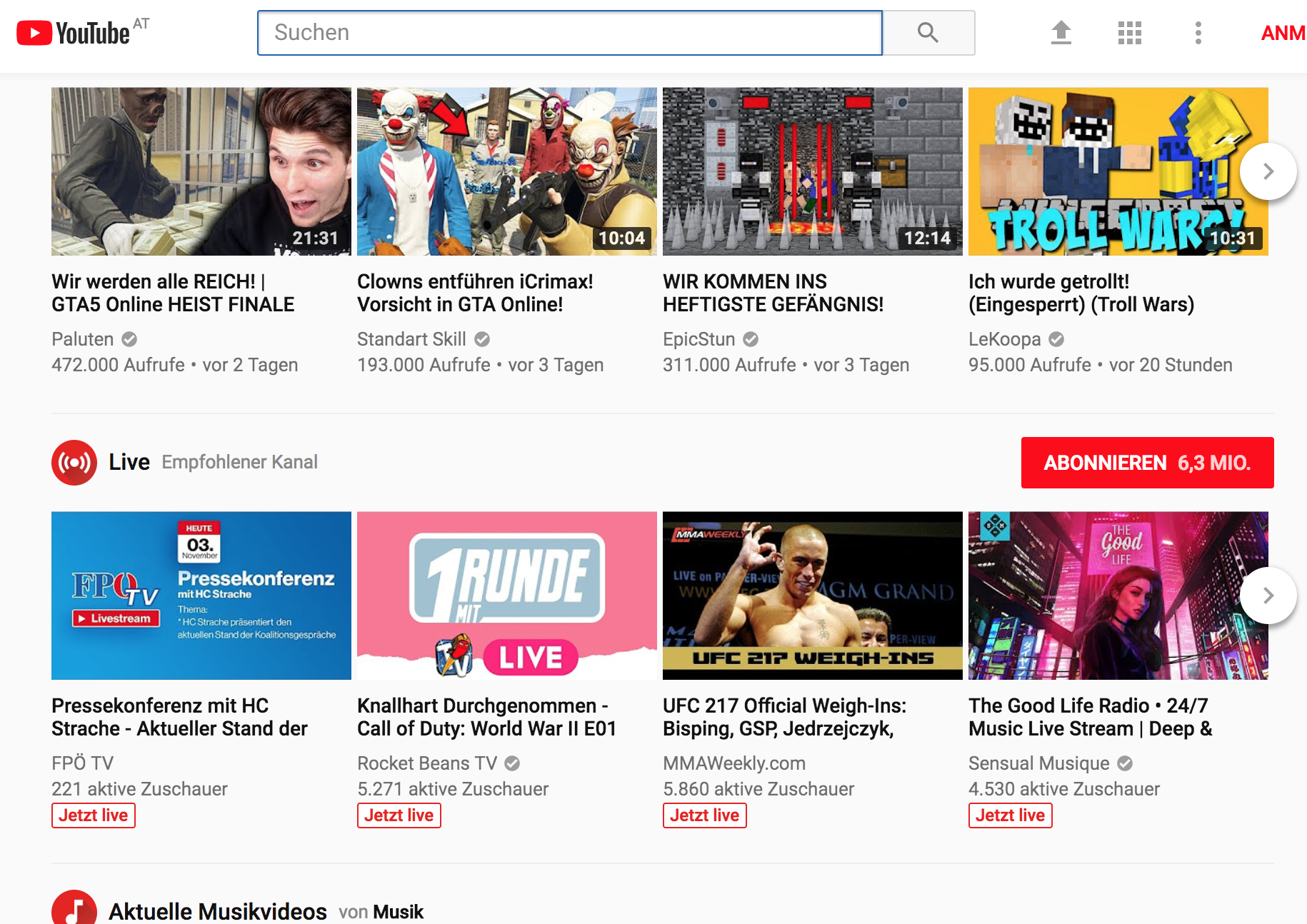Subscribe to the Live channel

coord(1147,463)
